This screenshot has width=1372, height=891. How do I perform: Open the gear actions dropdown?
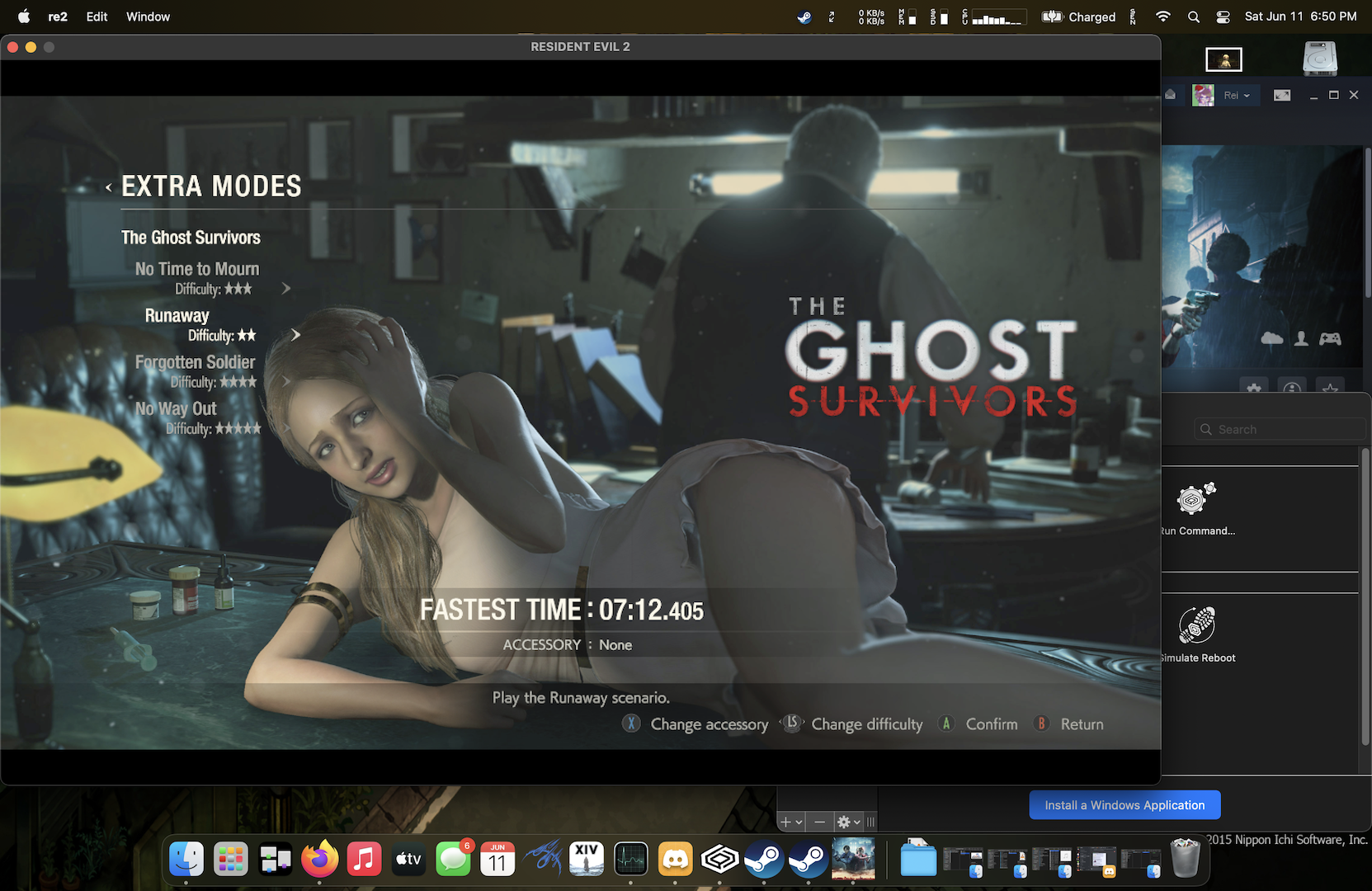coord(848,822)
